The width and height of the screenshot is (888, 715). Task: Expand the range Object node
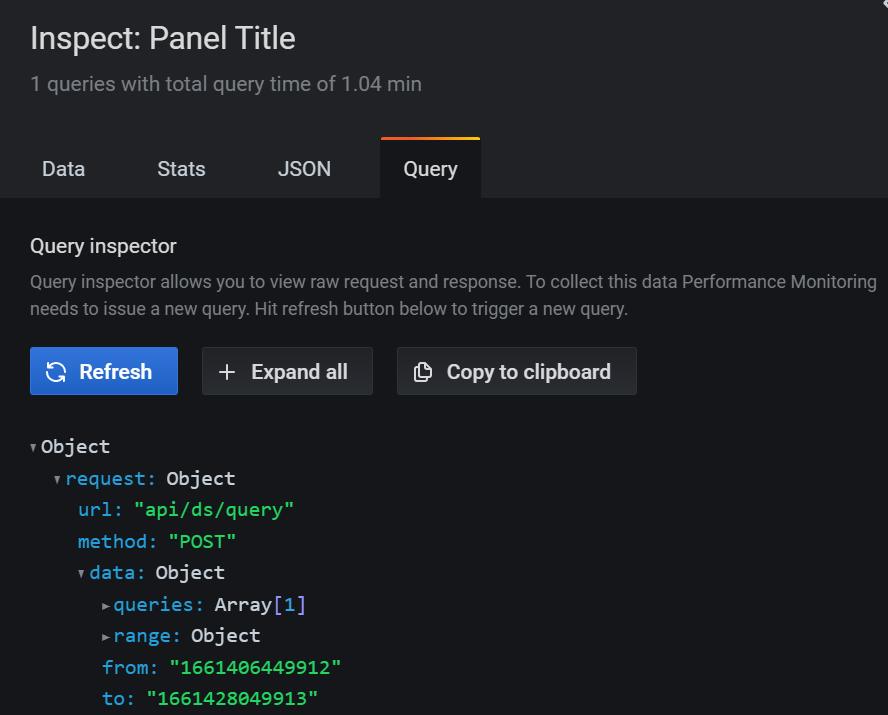pos(106,636)
